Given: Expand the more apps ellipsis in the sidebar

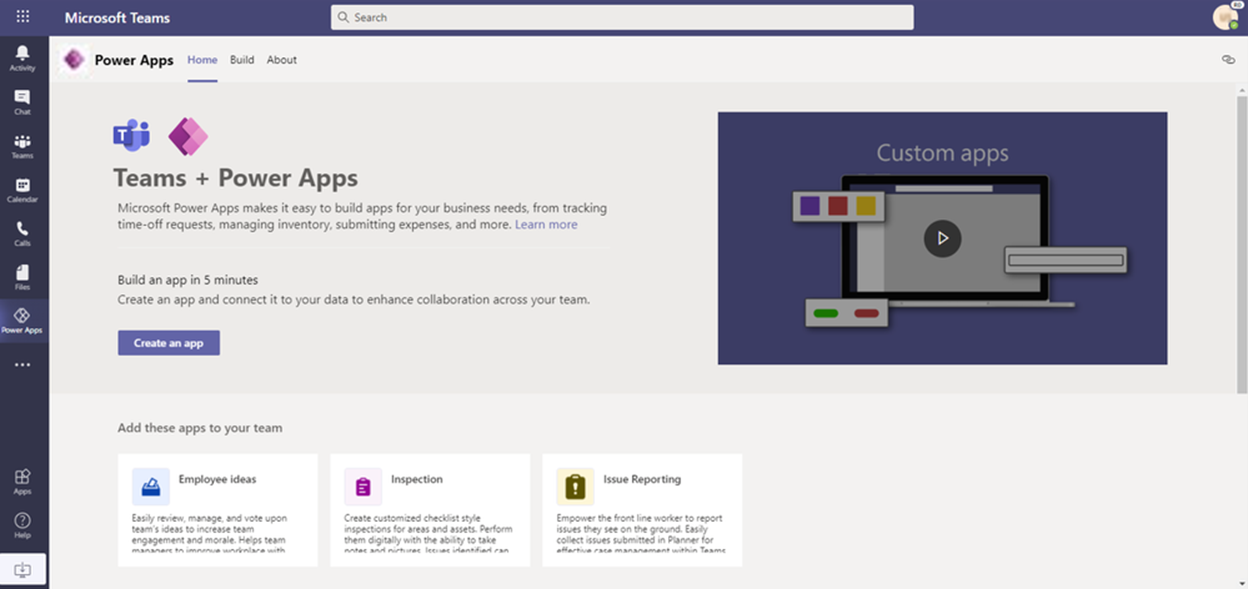Looking at the screenshot, I should pos(22,364).
